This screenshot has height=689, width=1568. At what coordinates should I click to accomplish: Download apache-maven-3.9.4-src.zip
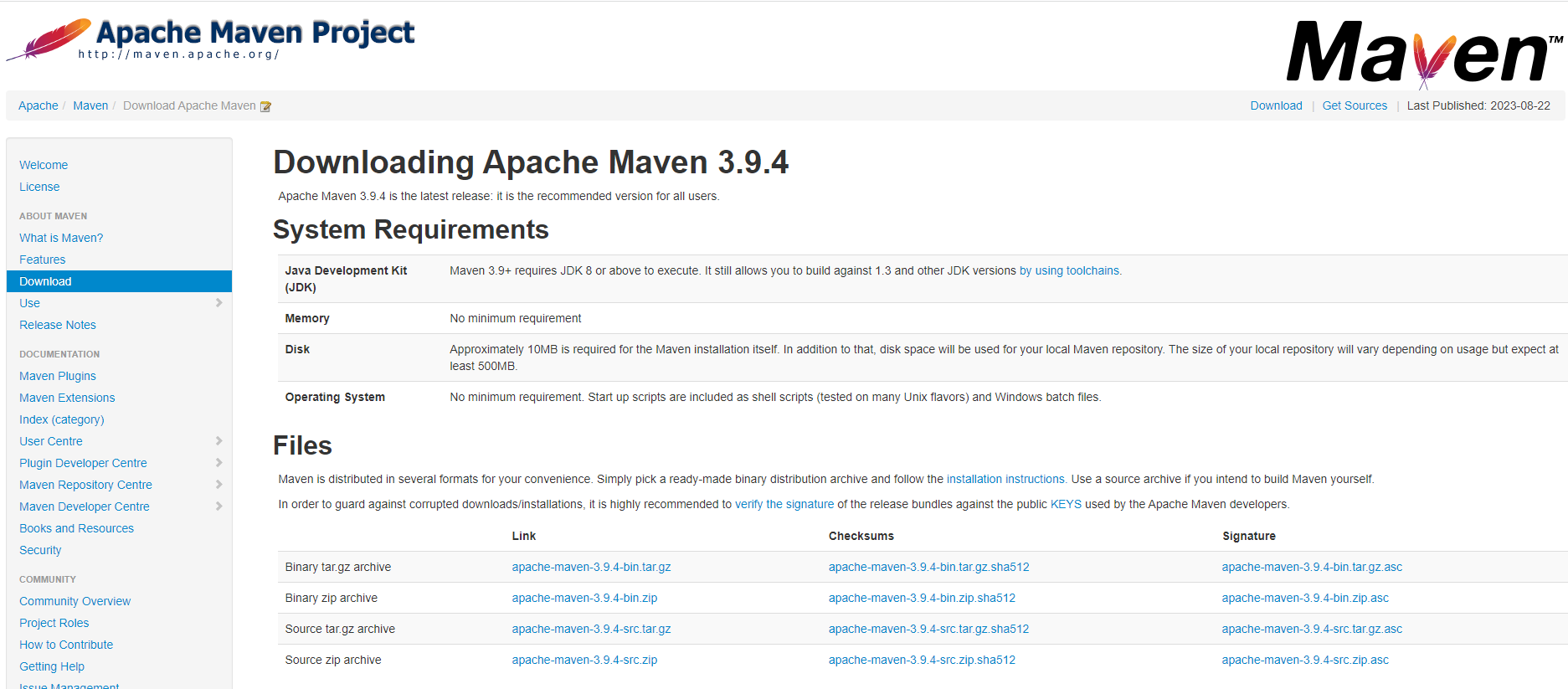[x=584, y=660]
